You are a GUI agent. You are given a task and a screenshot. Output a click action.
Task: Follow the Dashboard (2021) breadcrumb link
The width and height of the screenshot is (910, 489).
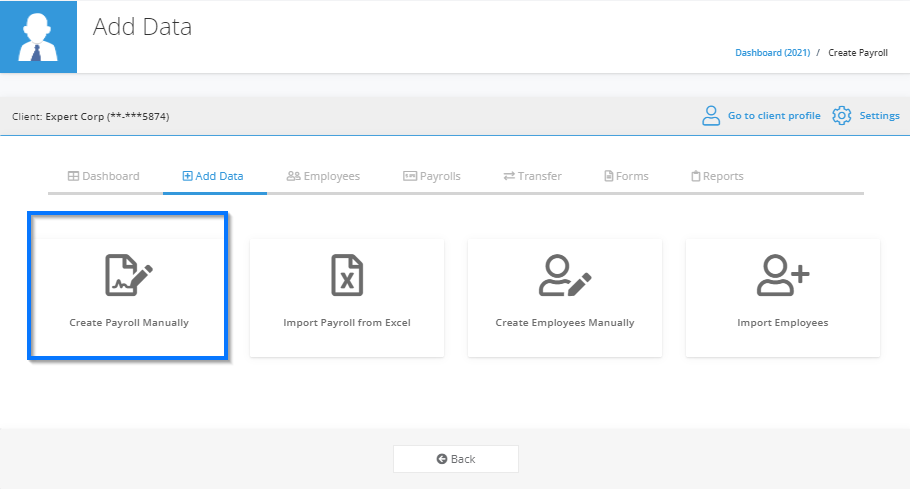coord(772,53)
